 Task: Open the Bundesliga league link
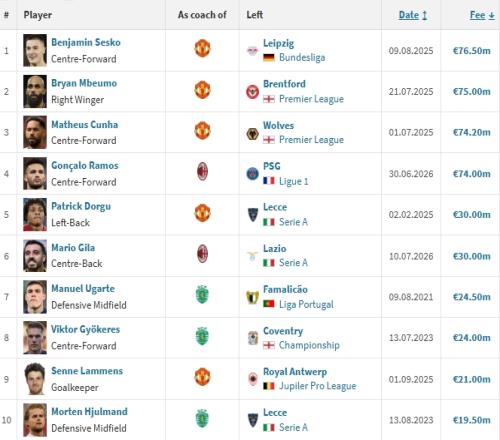[302, 58]
